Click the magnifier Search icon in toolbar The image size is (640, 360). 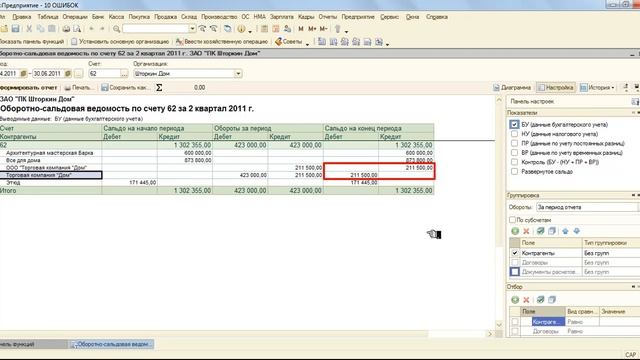point(116,29)
